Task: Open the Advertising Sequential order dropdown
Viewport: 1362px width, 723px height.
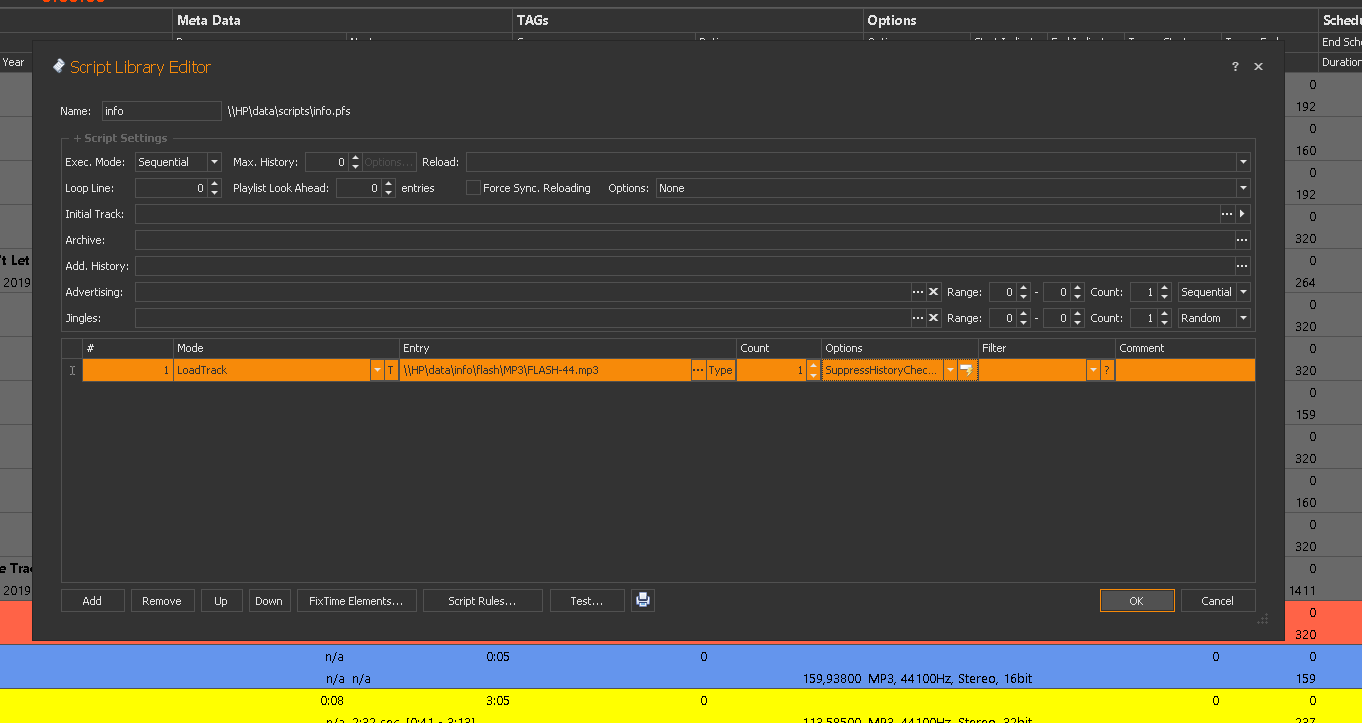Action: [1243, 292]
